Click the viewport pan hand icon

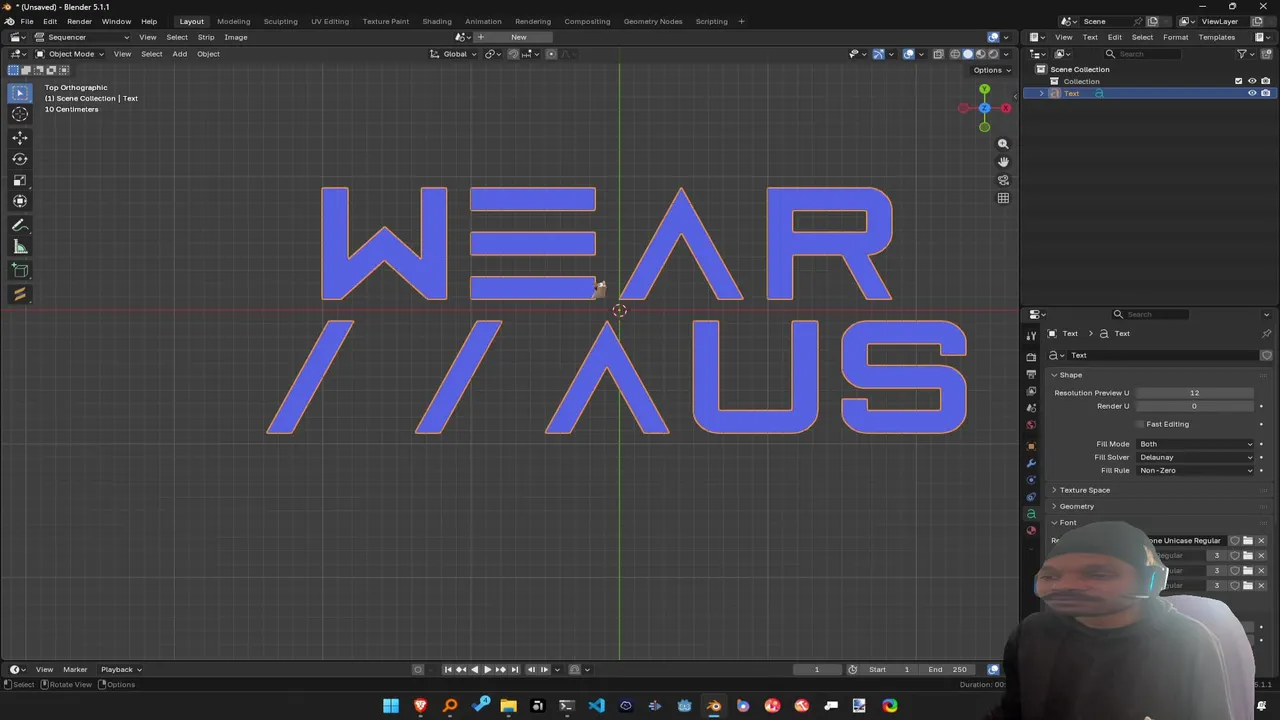(1003, 162)
